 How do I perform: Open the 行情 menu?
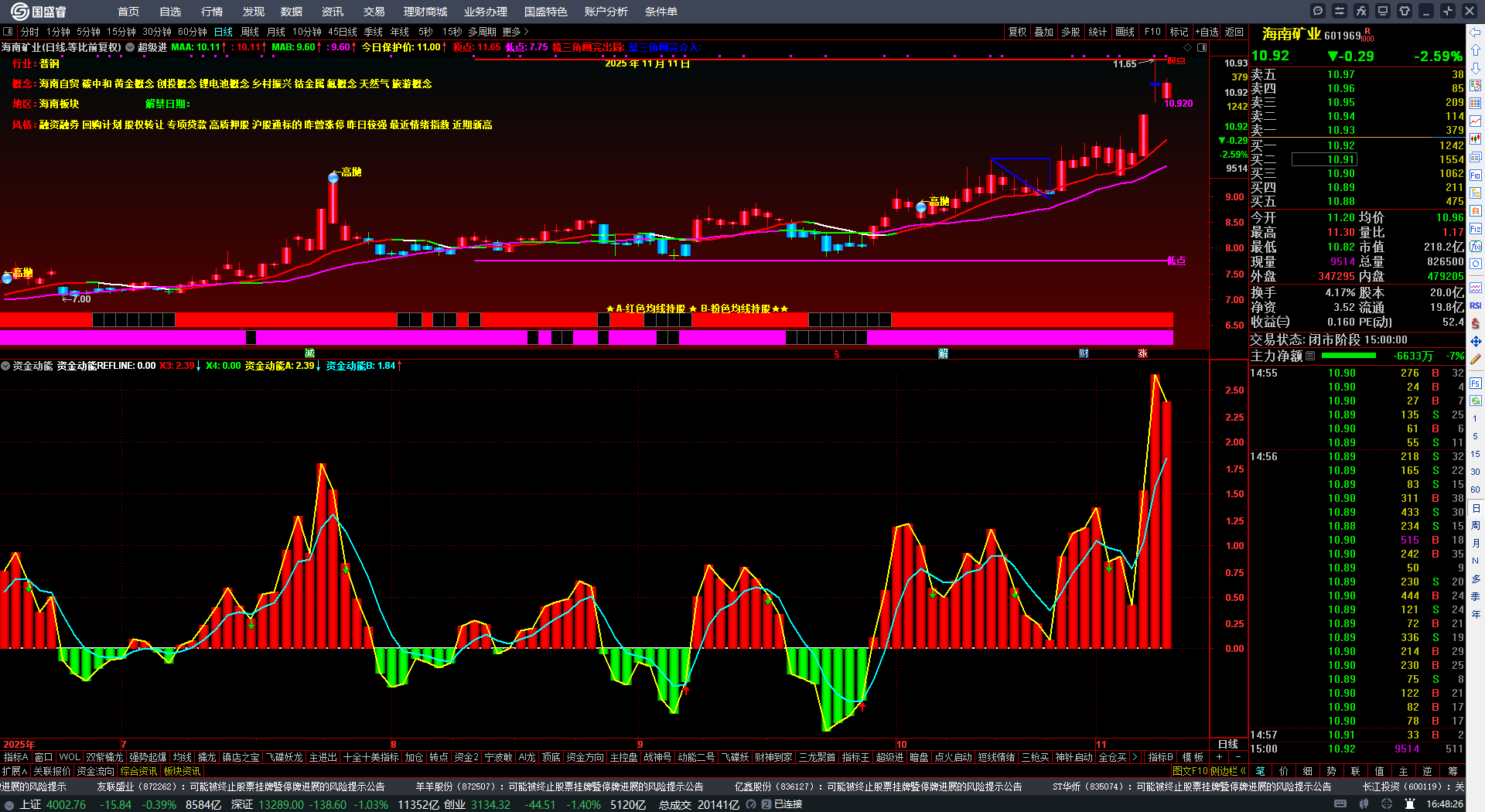(212, 12)
